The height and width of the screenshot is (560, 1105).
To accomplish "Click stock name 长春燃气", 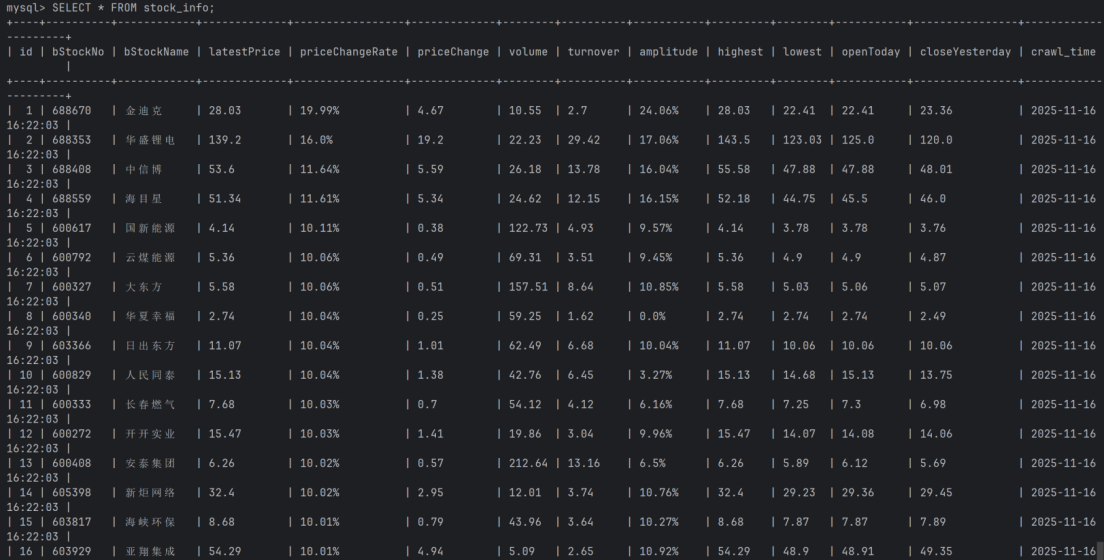I will pyautogui.click(x=150, y=404).
